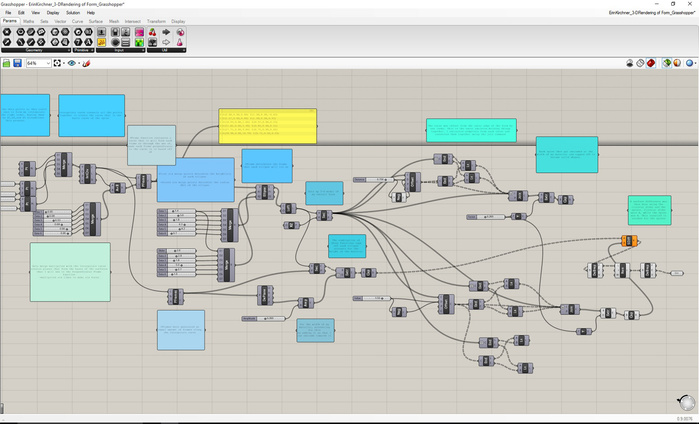Select the pink flask Galapagos icon
The image size is (699, 424).
click(180, 42)
